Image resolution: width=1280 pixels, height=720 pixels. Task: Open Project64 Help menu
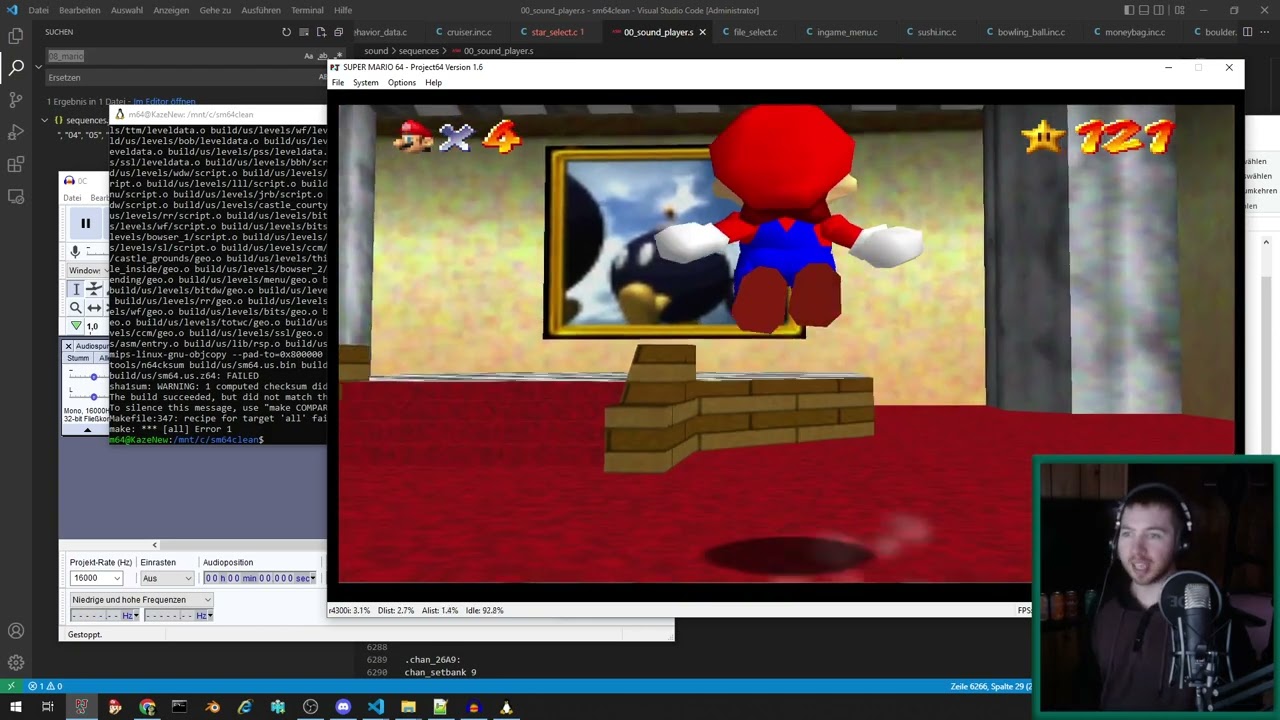tap(433, 82)
